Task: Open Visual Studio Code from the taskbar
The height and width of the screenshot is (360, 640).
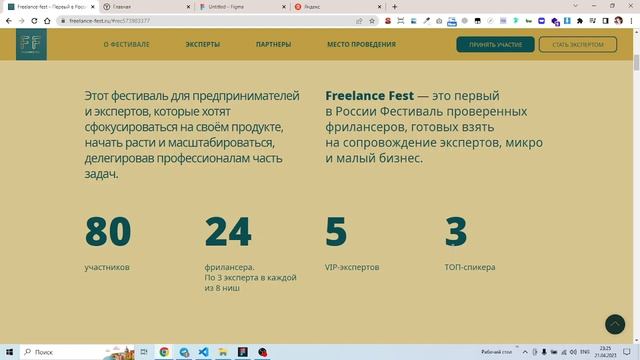Action: [203, 351]
